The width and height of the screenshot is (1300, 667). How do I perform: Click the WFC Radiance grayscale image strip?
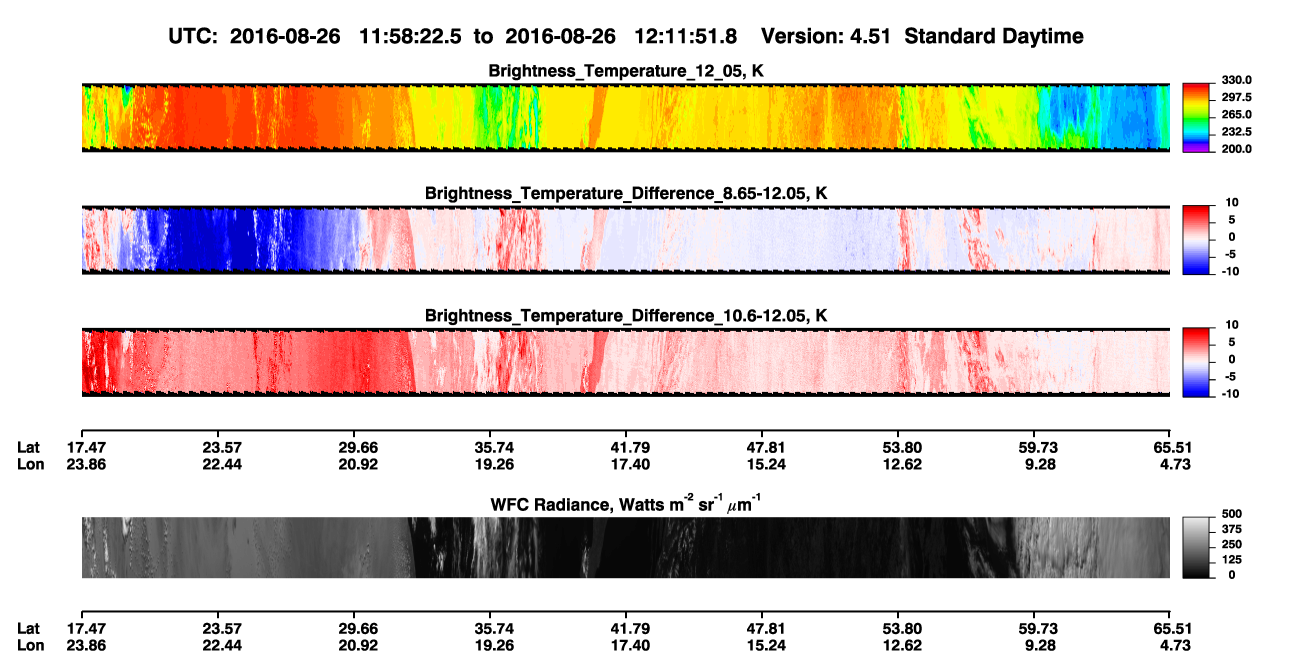(625, 547)
